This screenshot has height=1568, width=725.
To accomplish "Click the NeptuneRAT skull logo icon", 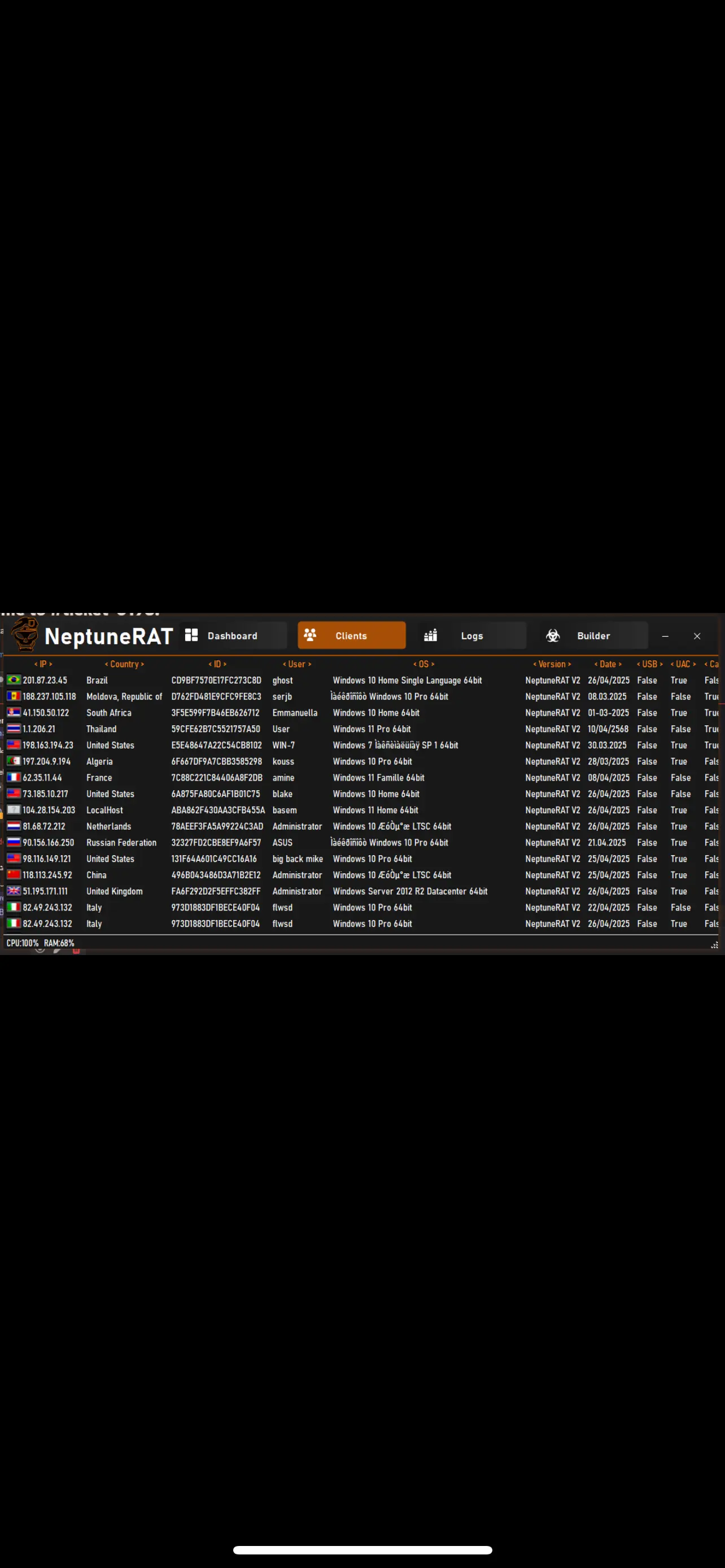I will [25, 634].
